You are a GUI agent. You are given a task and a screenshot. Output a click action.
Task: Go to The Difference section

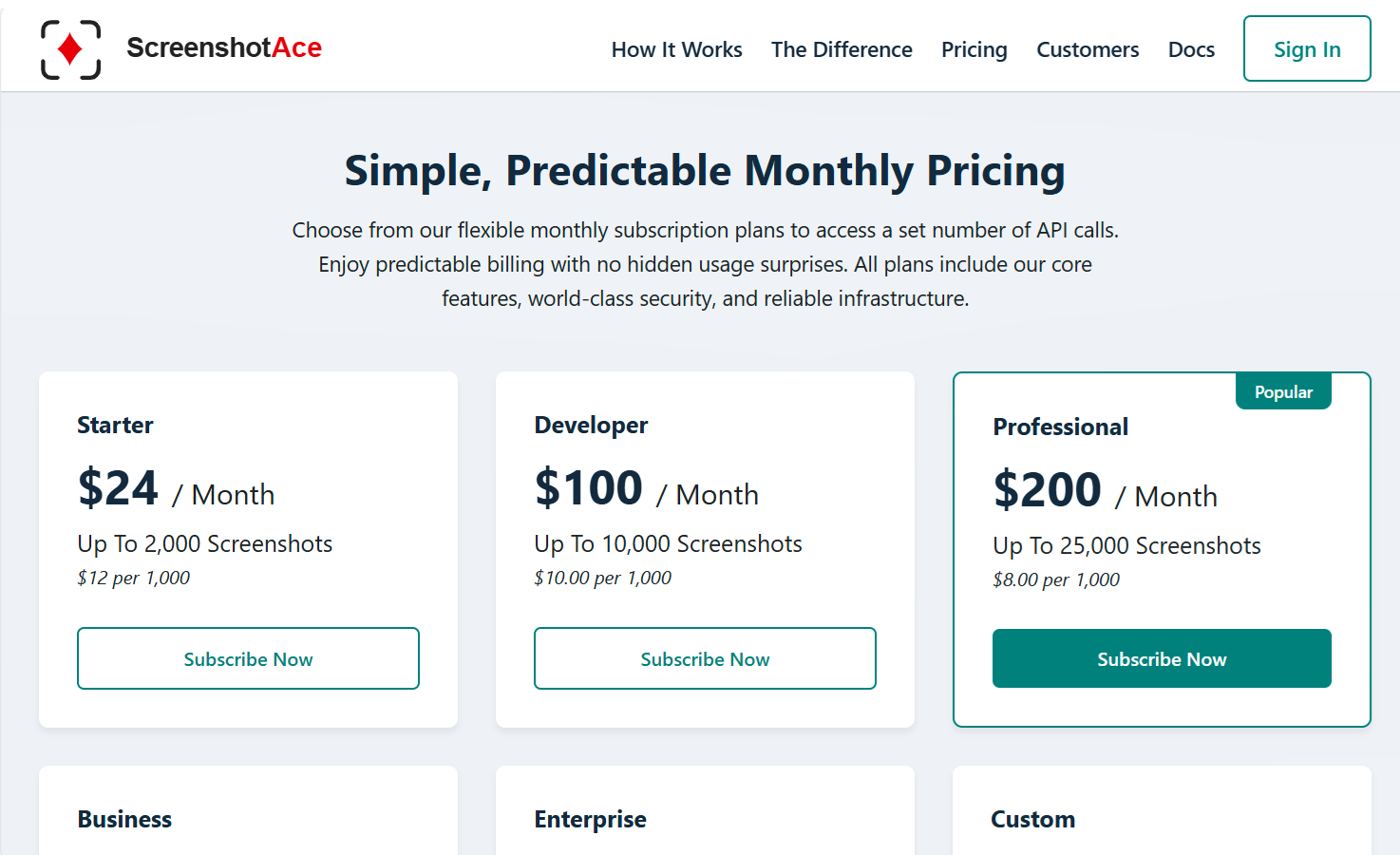click(842, 49)
